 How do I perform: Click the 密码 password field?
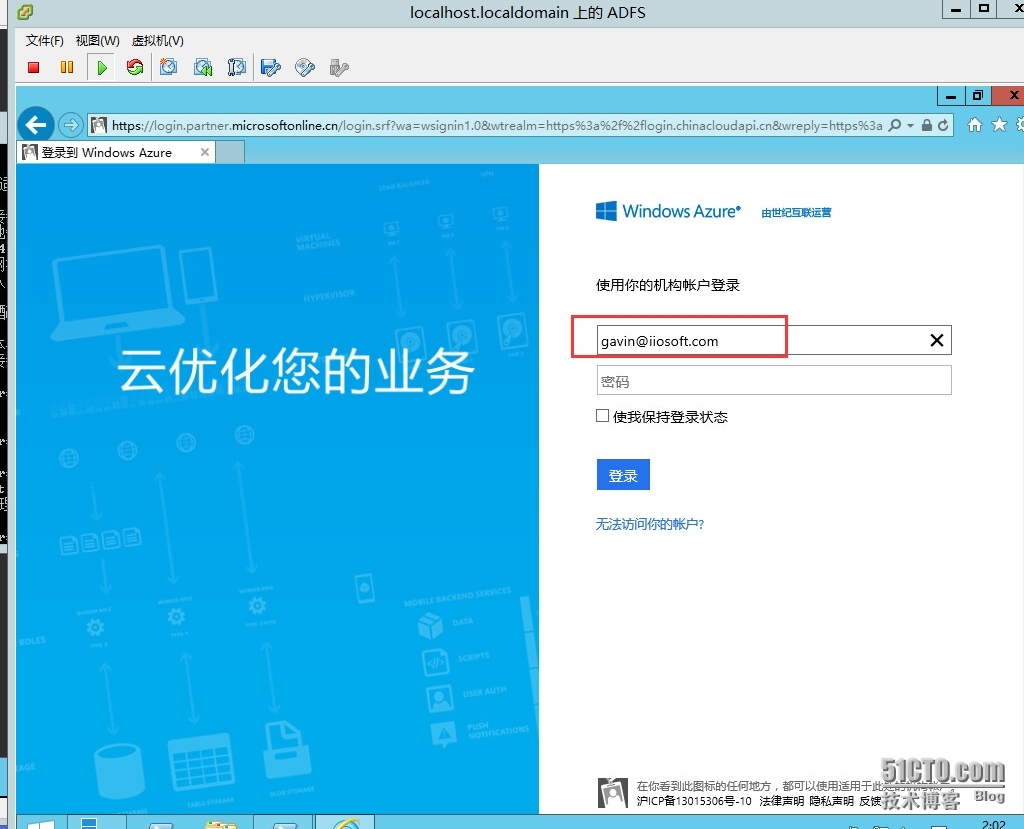click(x=774, y=381)
